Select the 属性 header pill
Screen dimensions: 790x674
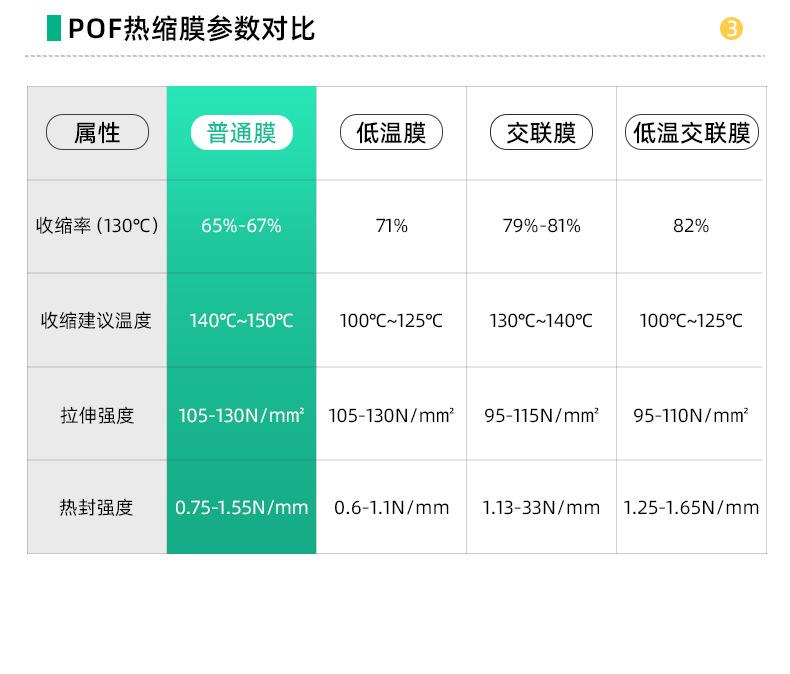point(97,133)
